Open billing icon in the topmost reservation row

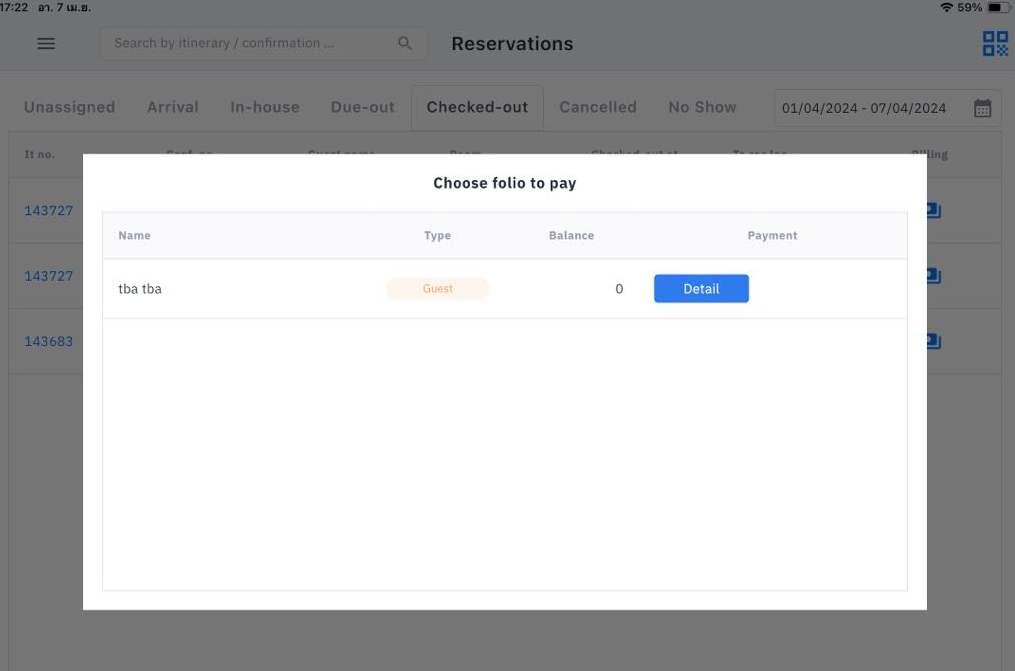[x=933, y=210]
